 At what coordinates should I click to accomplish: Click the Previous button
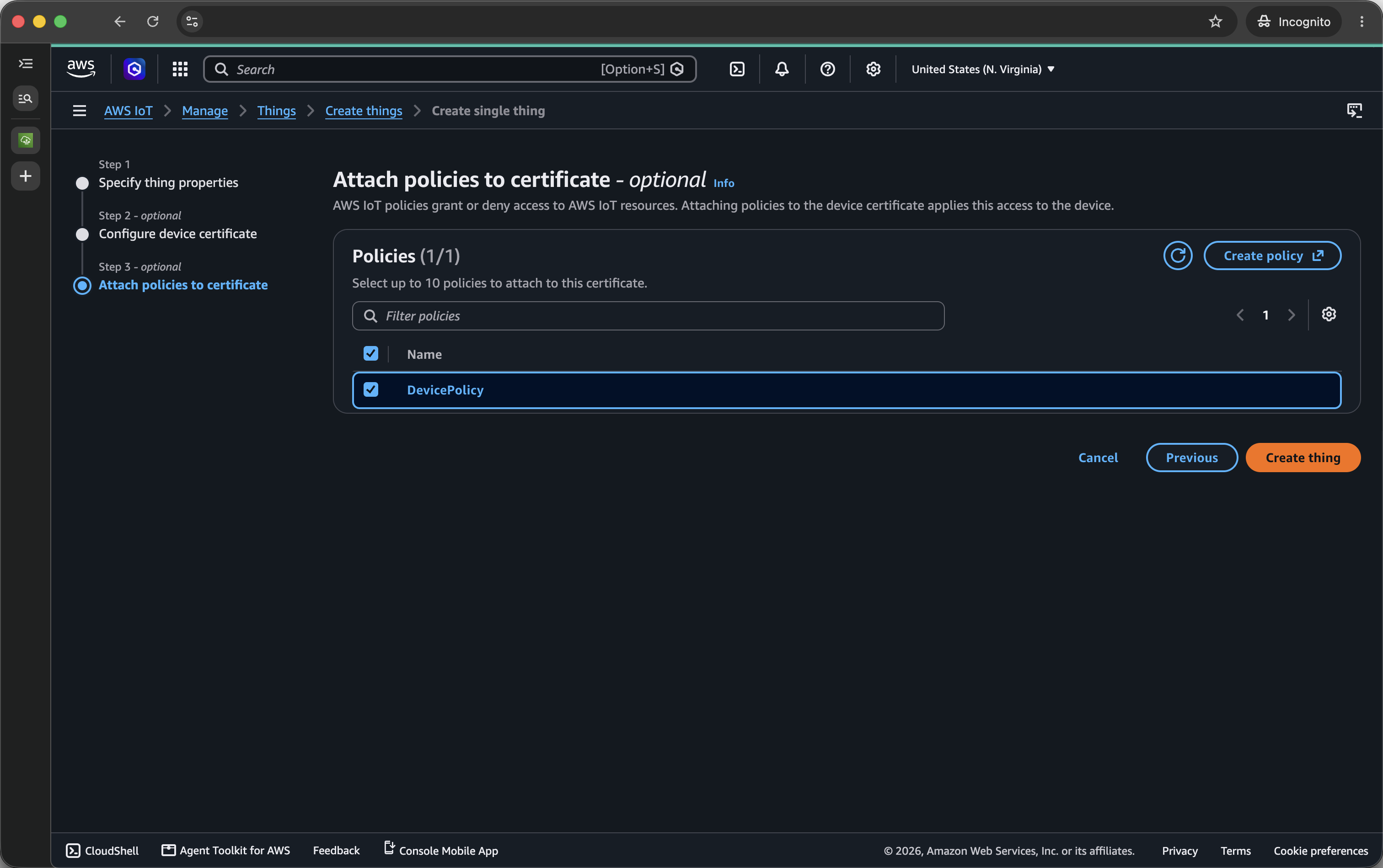click(1192, 458)
